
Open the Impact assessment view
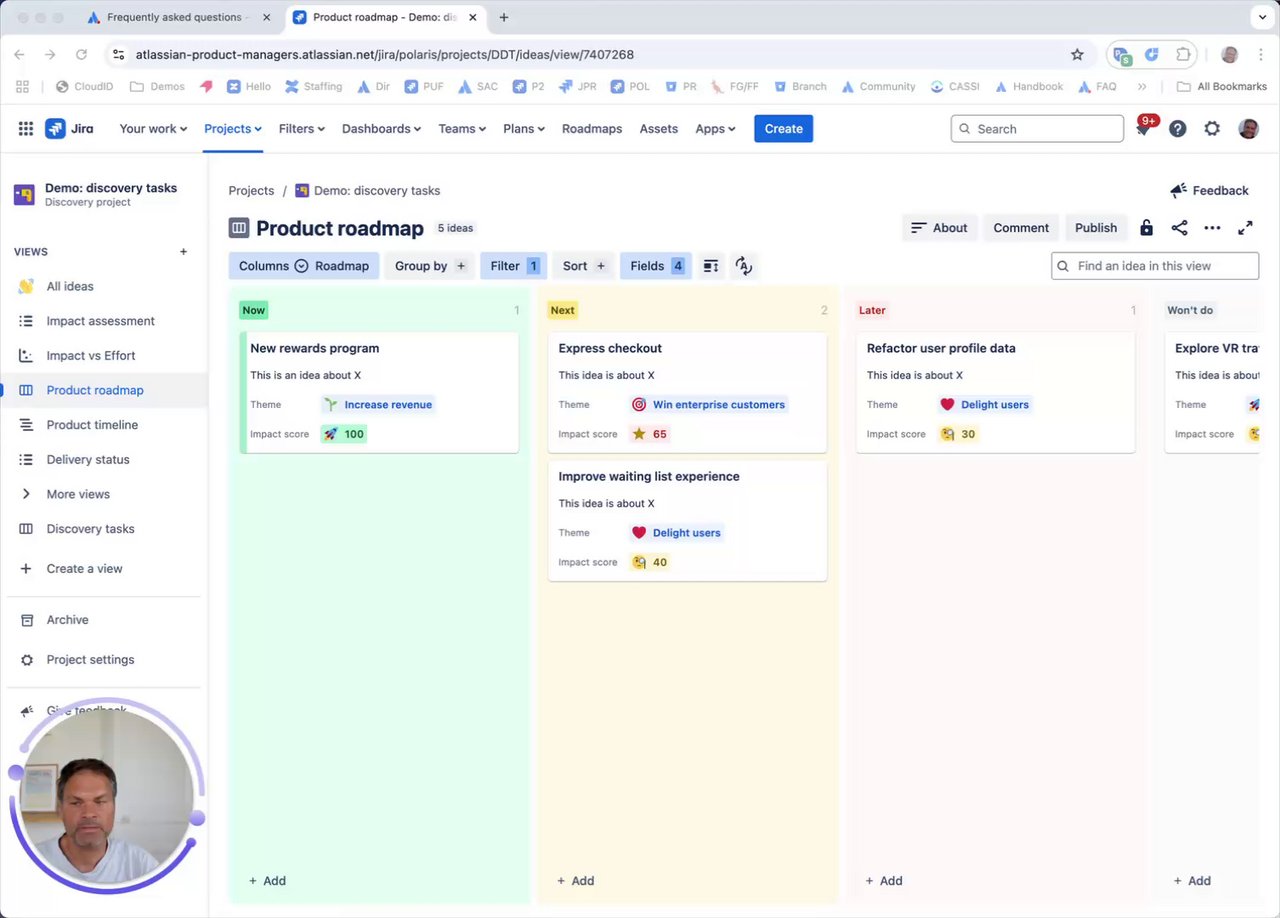[x=100, y=321]
